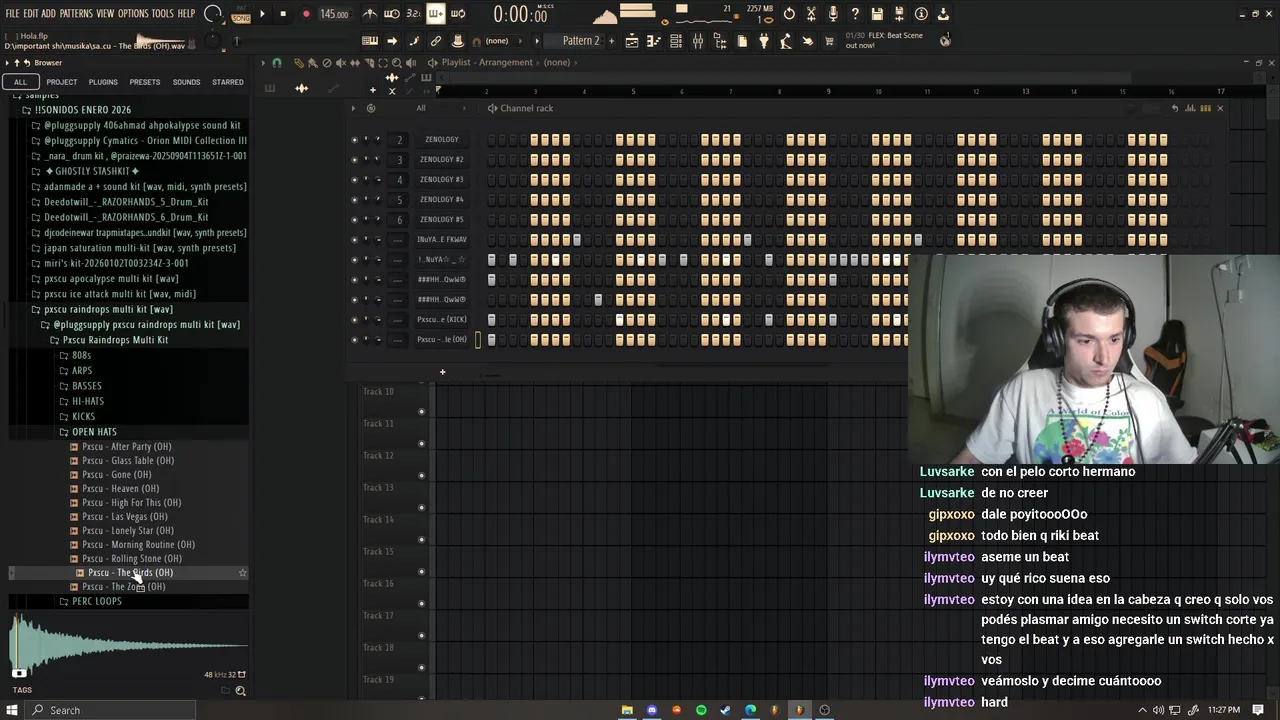Click the microphone one-click recording icon

(x=833, y=14)
